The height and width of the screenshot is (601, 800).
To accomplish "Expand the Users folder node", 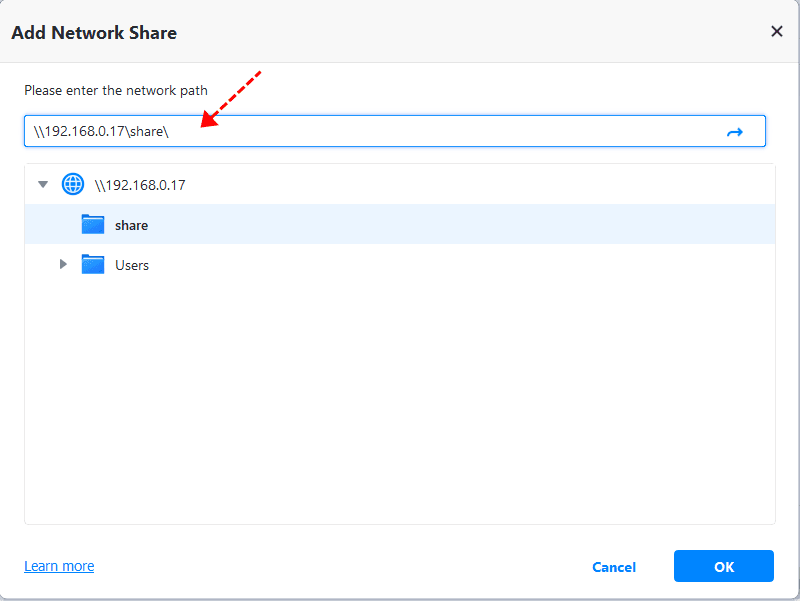I will [x=63, y=265].
